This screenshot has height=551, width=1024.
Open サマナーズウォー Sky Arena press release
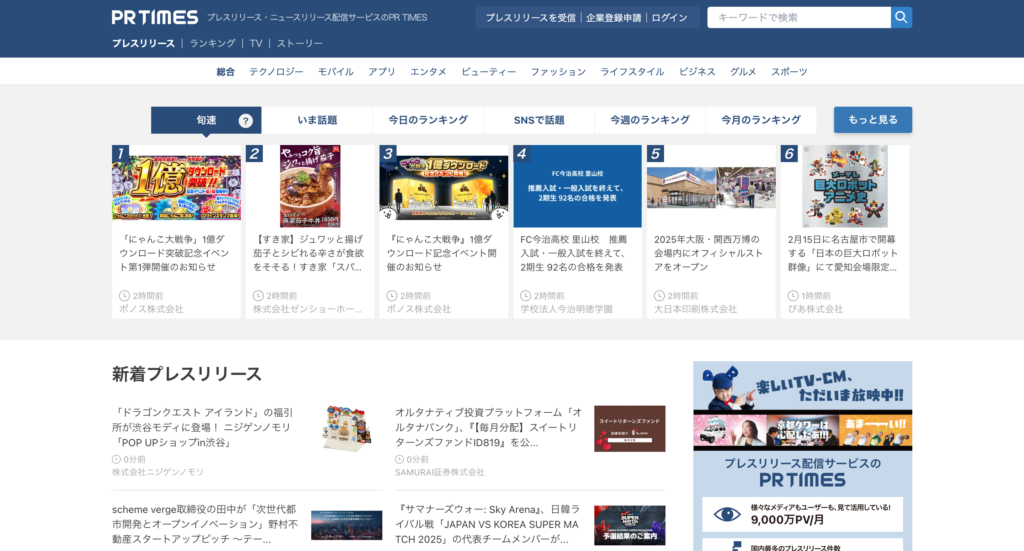487,524
